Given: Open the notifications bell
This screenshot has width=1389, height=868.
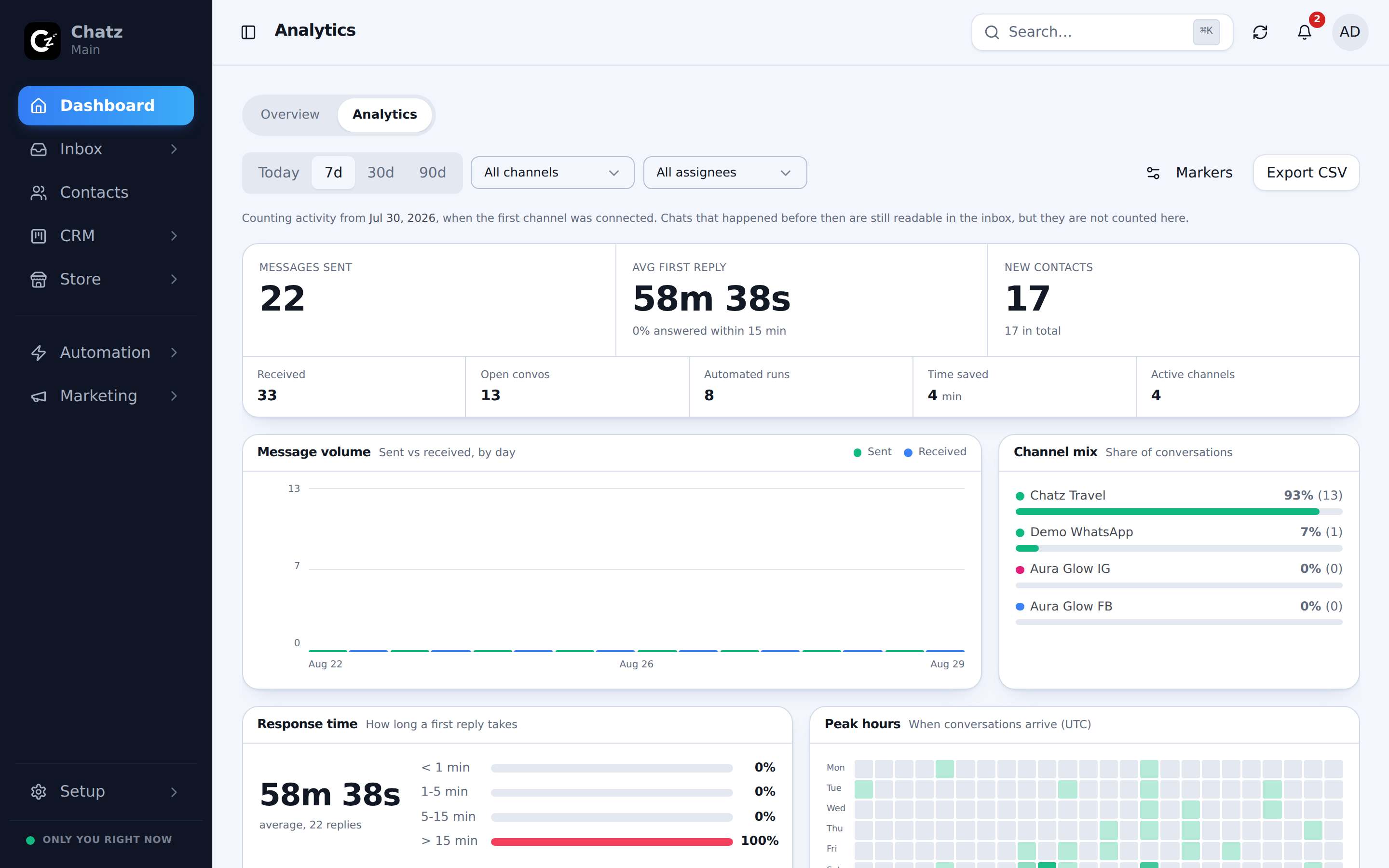Looking at the screenshot, I should pyautogui.click(x=1305, y=32).
